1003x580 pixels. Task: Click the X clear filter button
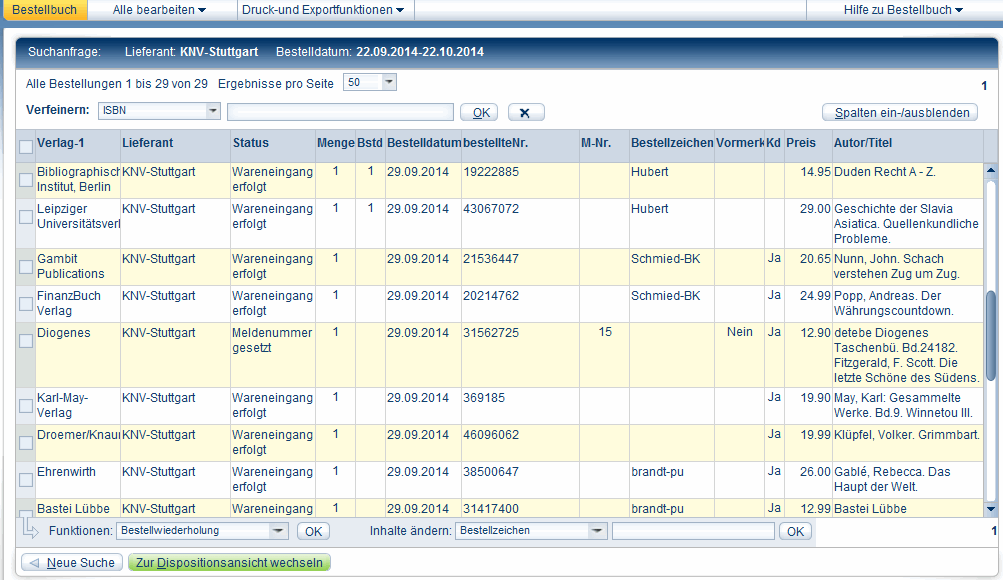click(526, 112)
